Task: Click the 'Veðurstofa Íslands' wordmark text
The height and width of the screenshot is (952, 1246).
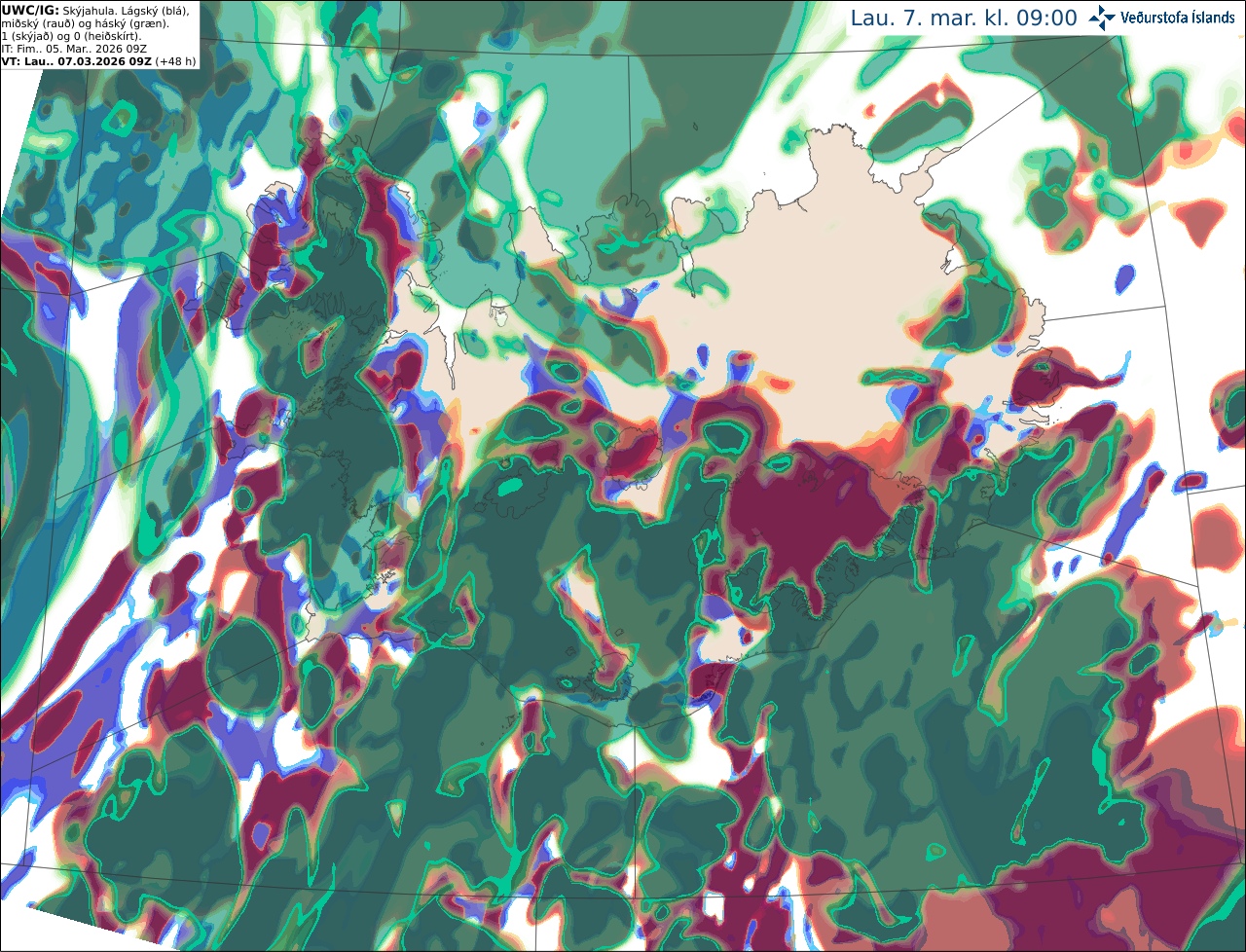Action: [1178, 18]
